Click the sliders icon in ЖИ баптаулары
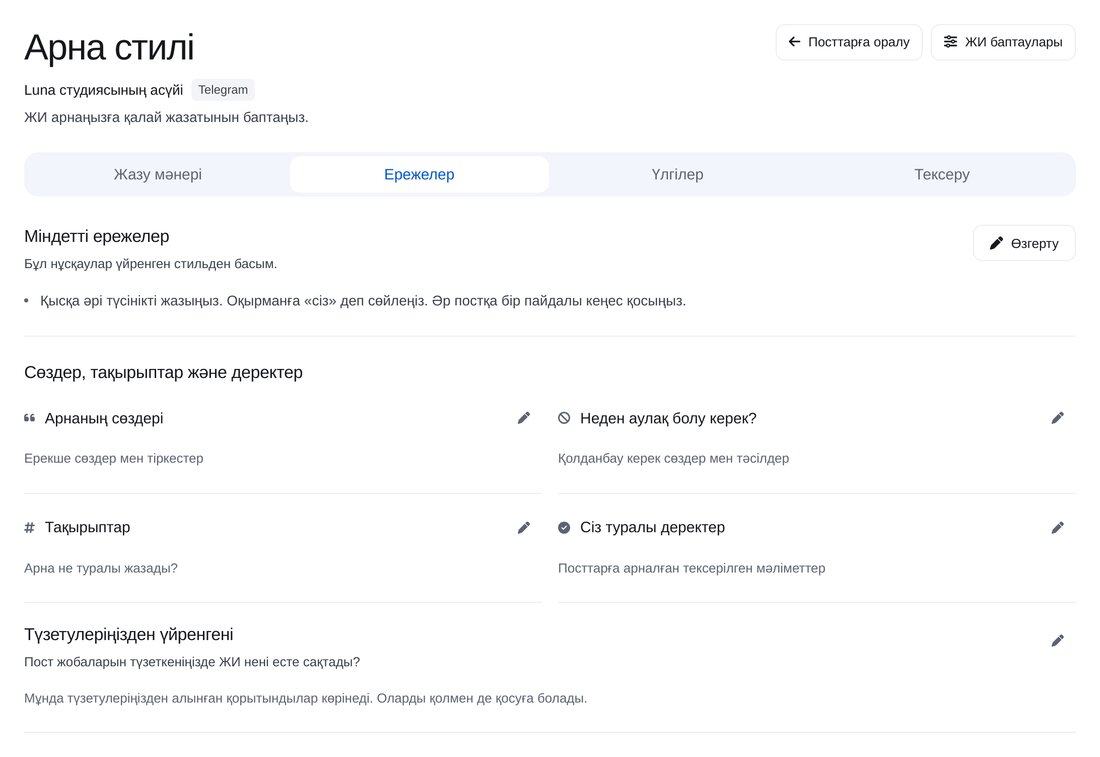 tap(950, 42)
